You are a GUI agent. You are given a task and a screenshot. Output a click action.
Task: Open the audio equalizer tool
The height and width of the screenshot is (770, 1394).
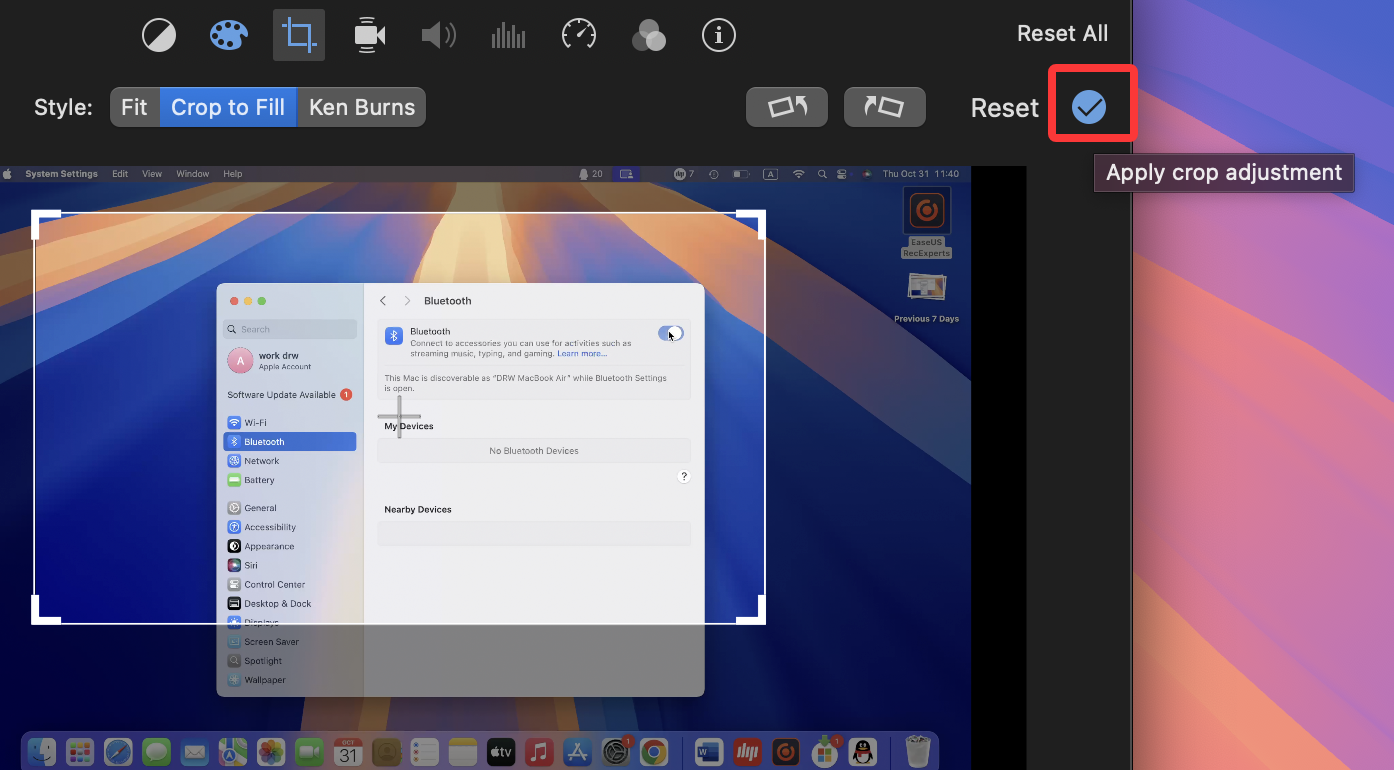[x=508, y=34]
